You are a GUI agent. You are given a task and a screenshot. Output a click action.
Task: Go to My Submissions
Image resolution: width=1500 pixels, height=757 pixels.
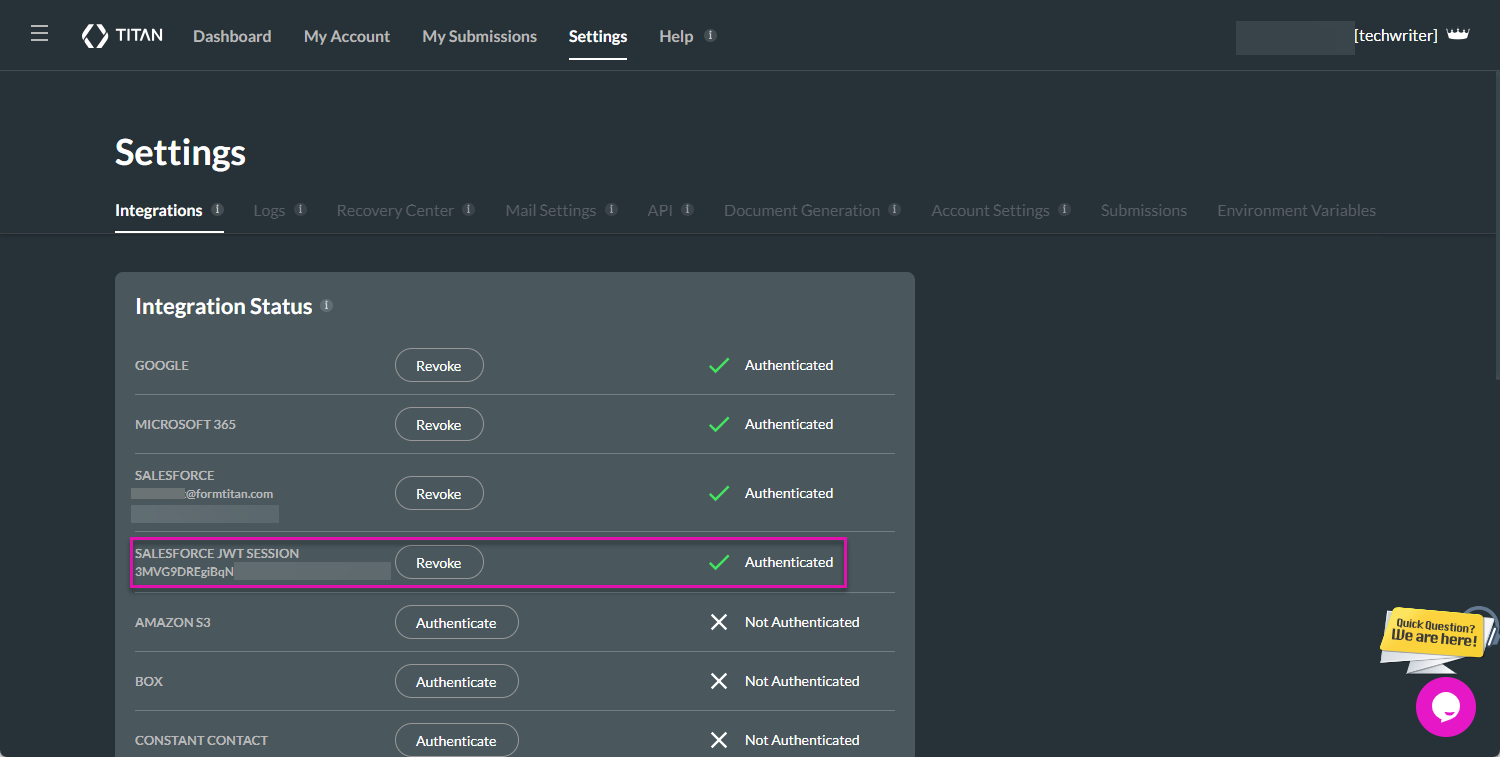pos(479,36)
